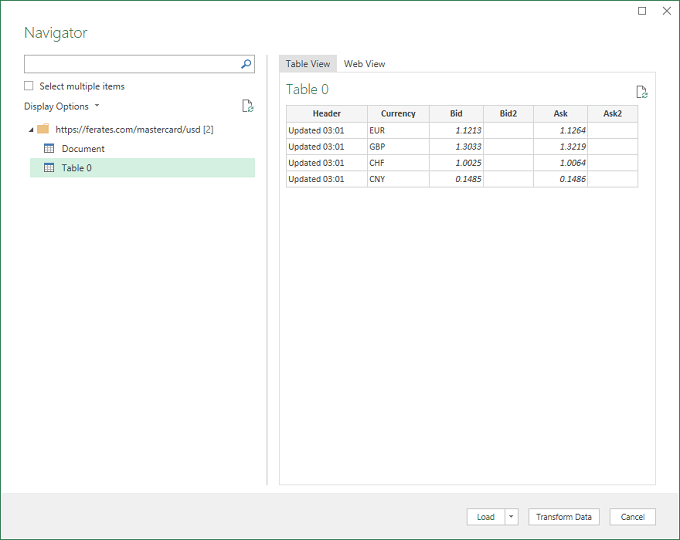Open the Display Options dropdown
This screenshot has width=680, height=540.
tap(61, 106)
